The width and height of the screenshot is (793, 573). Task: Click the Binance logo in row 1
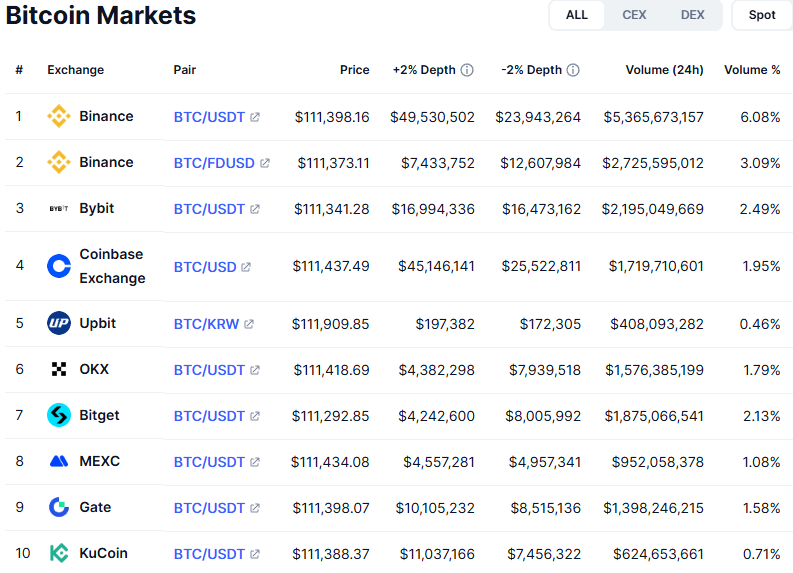59,116
